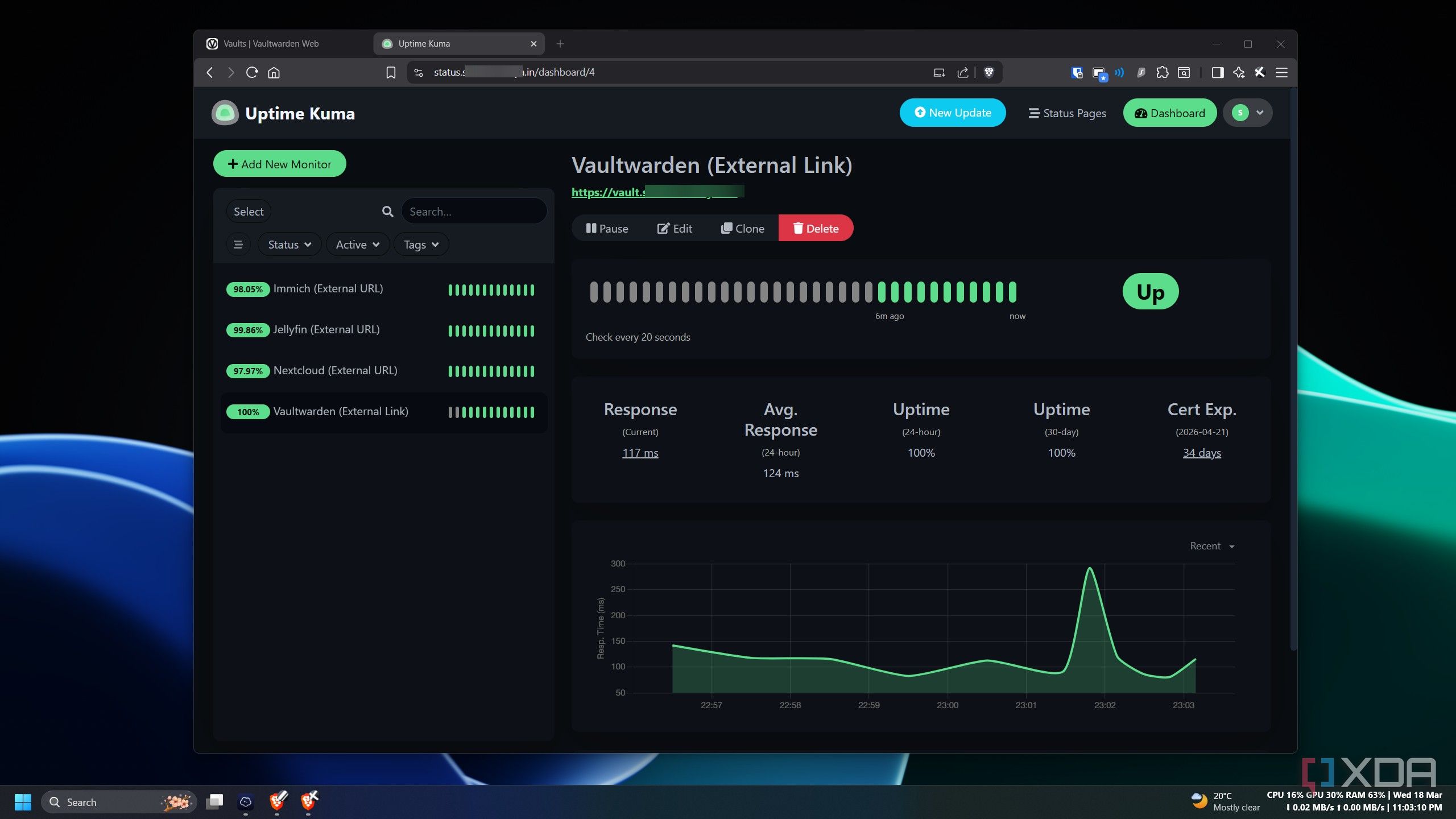
Task: Open the Dashboard navigation button
Action: [x=1170, y=113]
